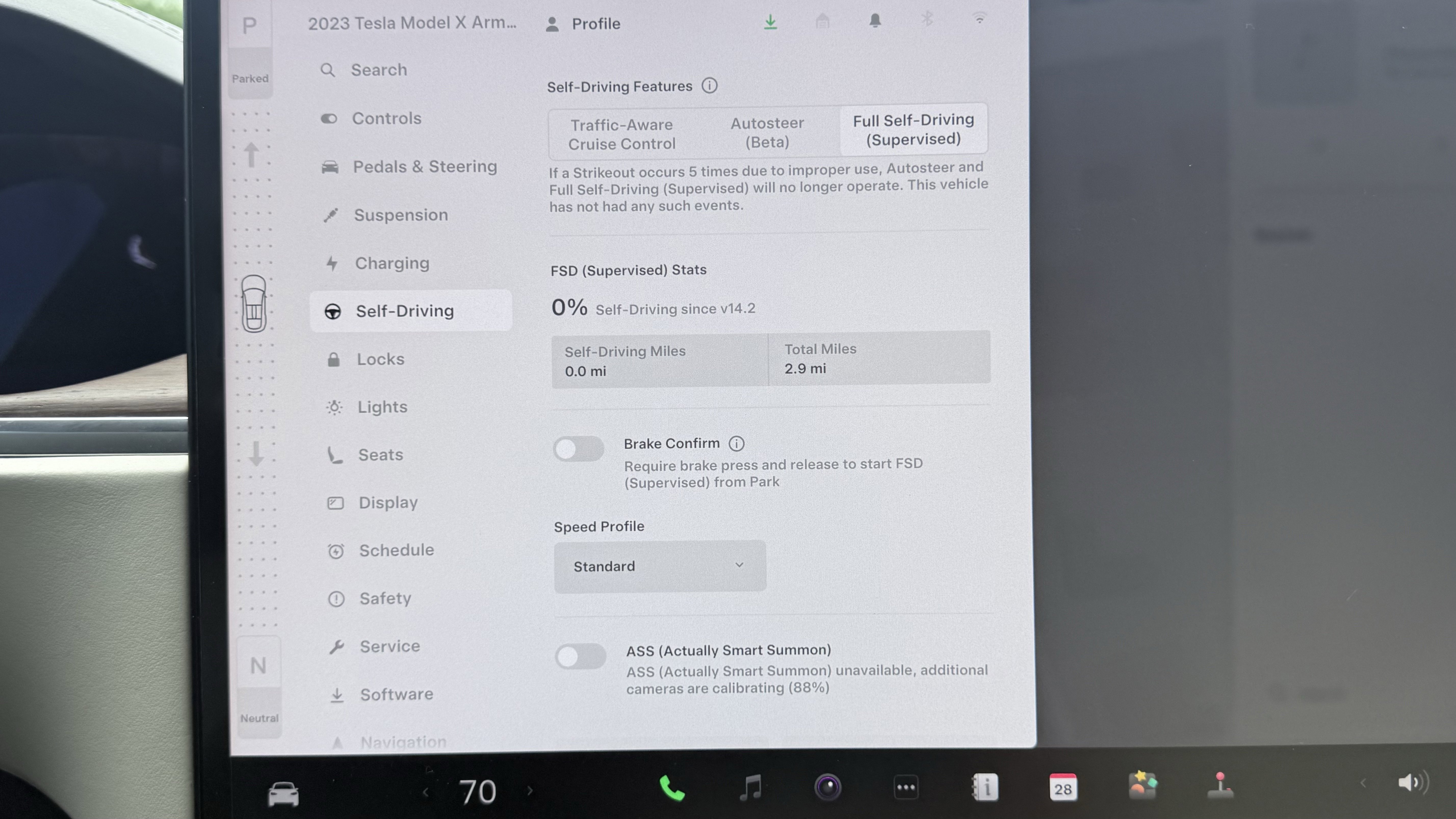The image size is (1456, 819).
Task: Open the Arcade joystick app
Action: pos(1220,786)
